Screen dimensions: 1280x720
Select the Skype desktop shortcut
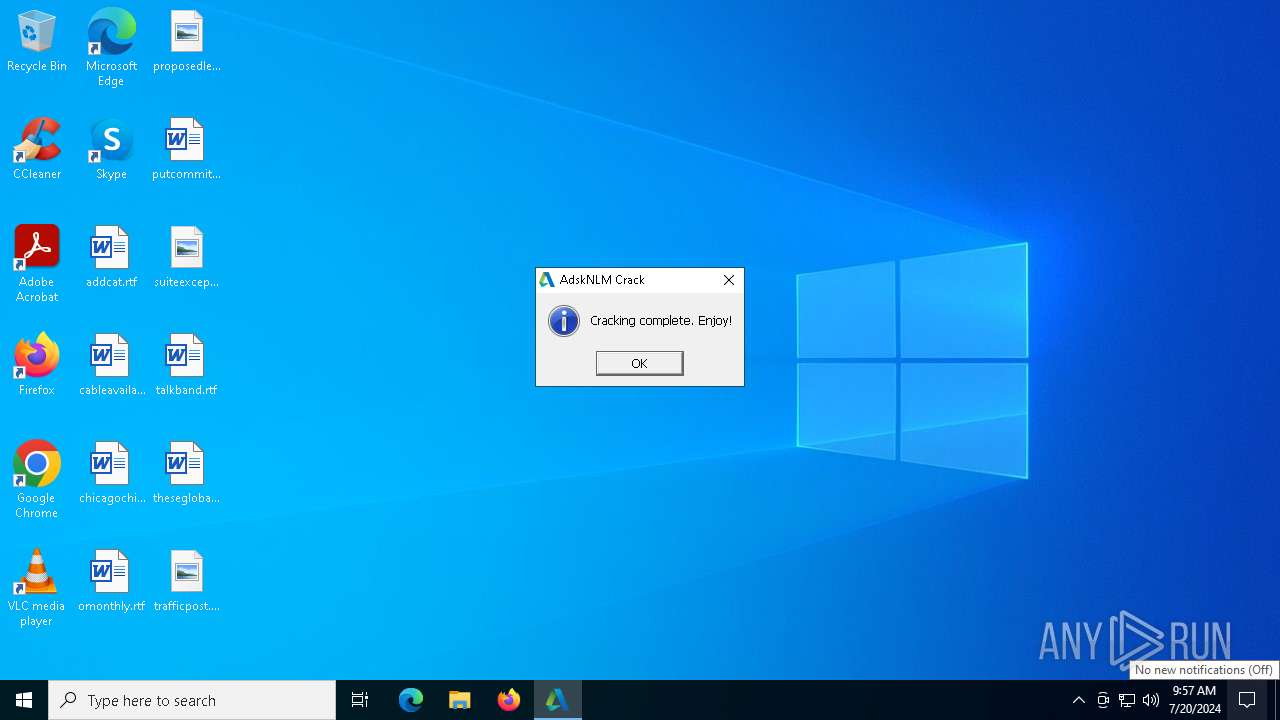point(111,149)
